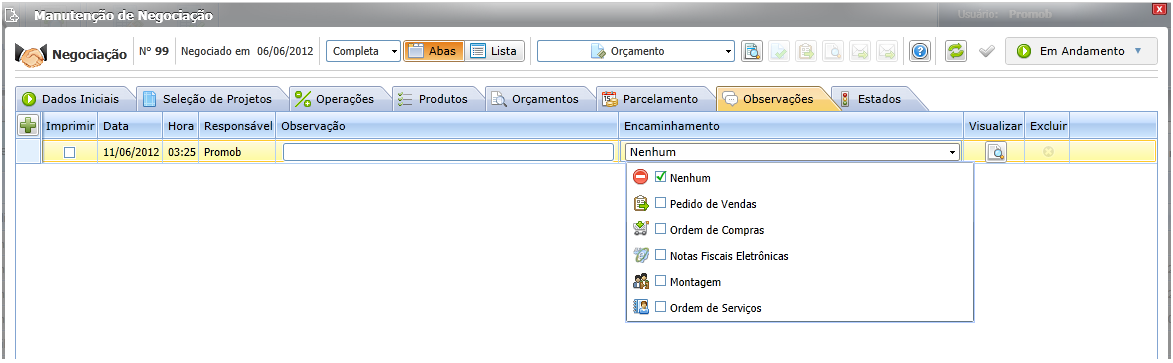Image resolution: width=1173 pixels, height=363 pixels.
Task: Check the Montagem checkbox
Action: (x=661, y=281)
